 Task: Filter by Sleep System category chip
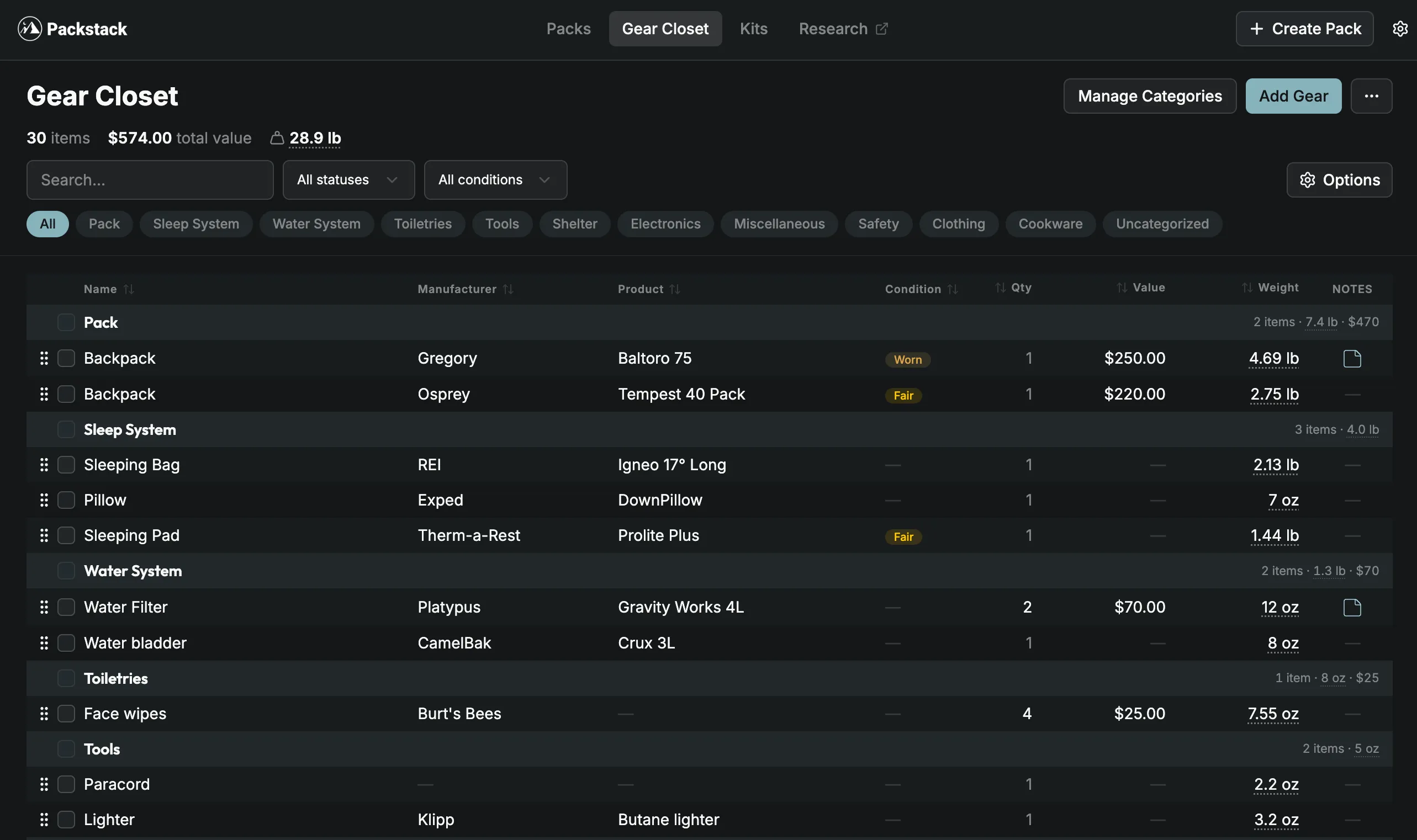[196, 224]
